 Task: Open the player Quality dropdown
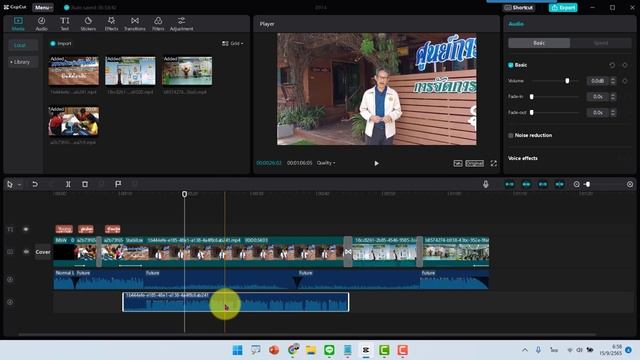click(326, 163)
